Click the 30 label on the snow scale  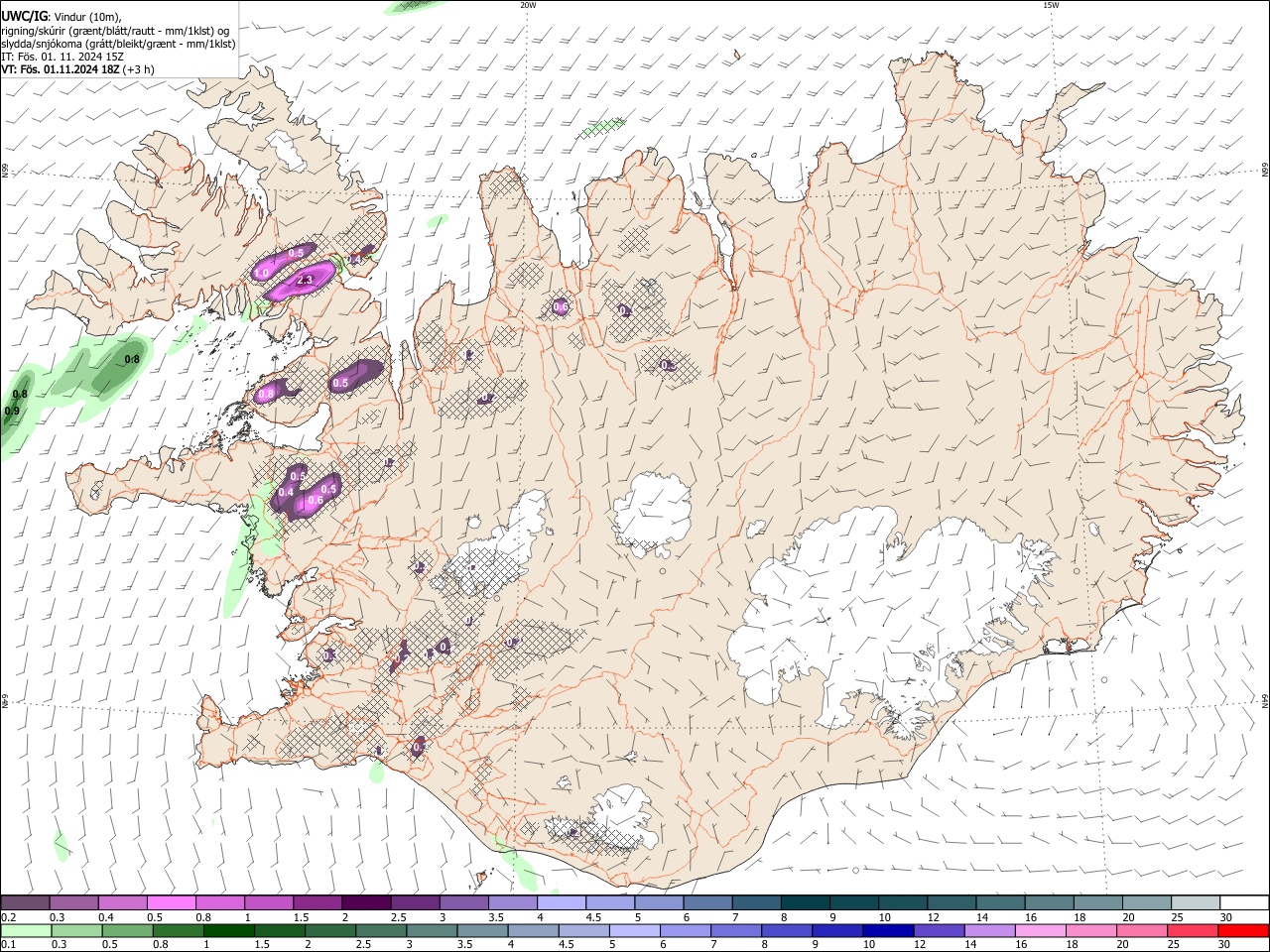[1227, 917]
